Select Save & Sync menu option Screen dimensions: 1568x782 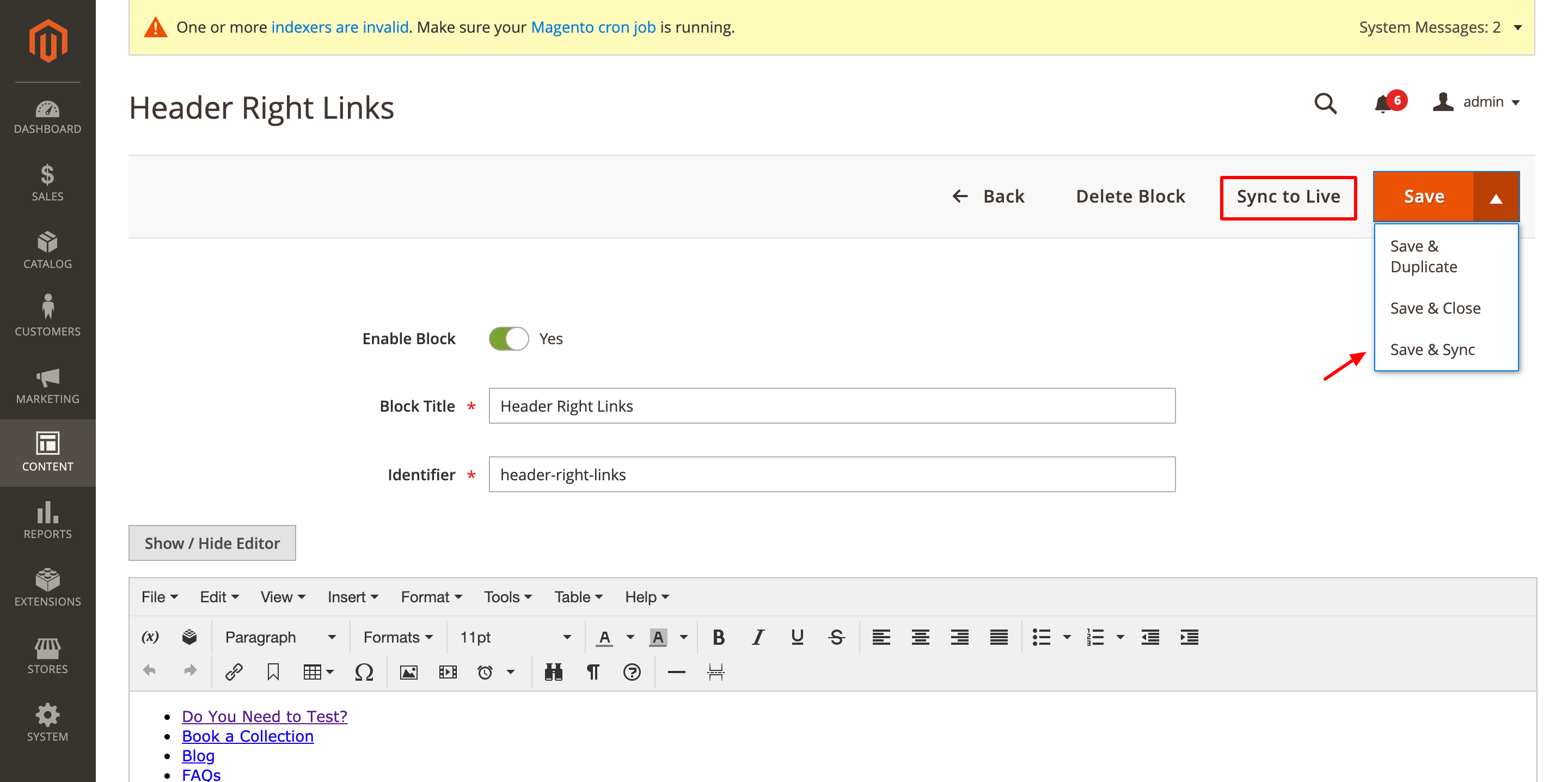point(1432,350)
